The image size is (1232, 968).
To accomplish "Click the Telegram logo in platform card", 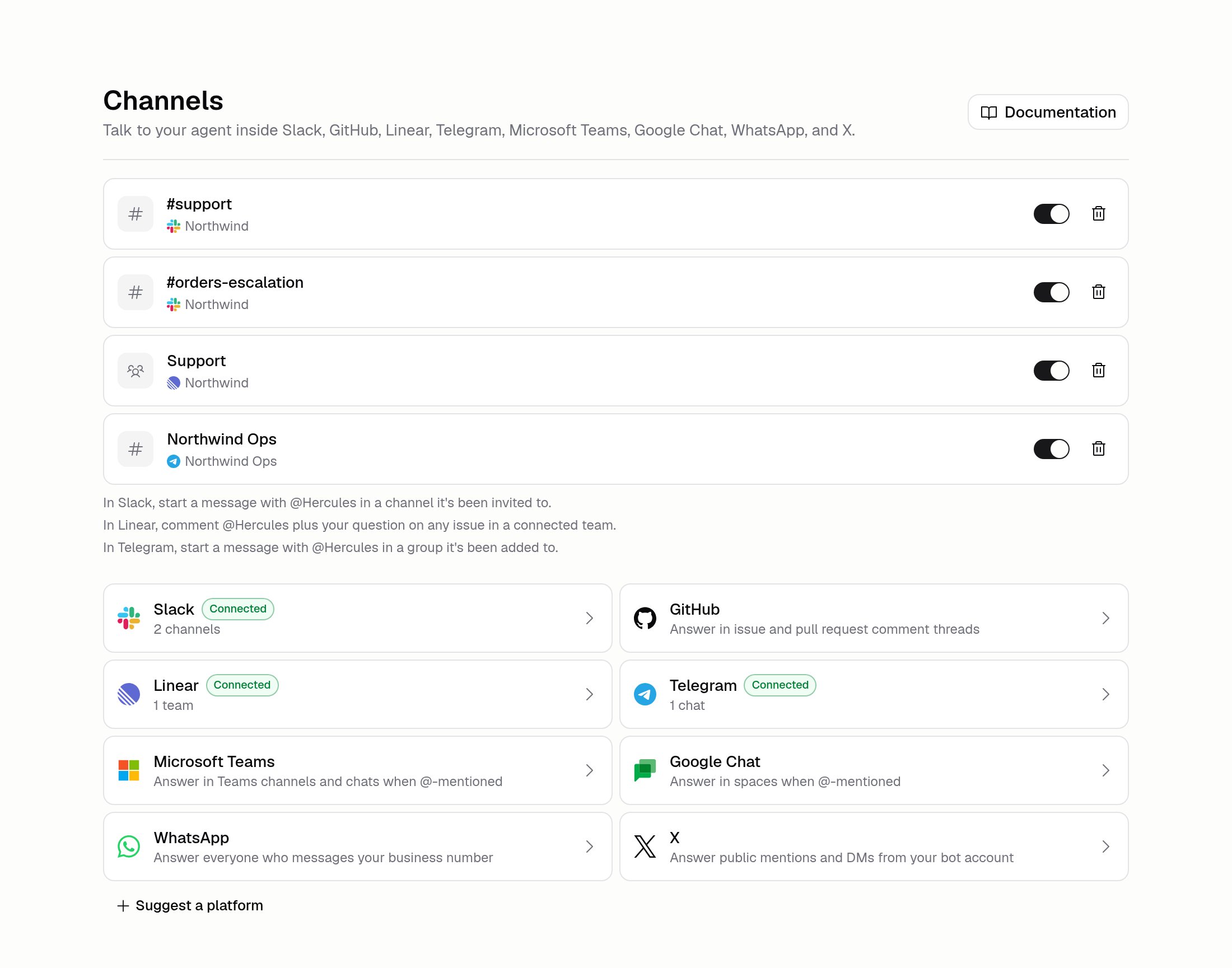I will coord(645,694).
